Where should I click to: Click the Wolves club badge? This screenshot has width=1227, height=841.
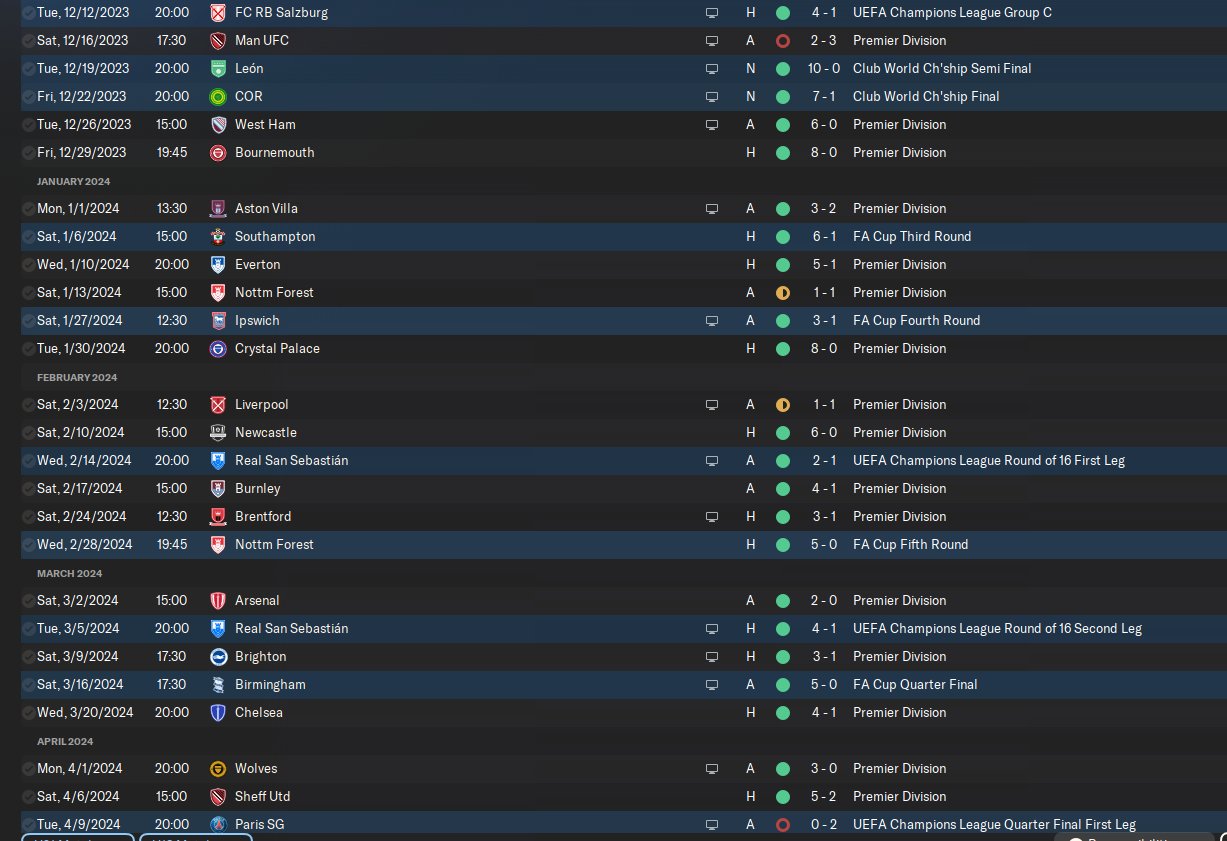[218, 769]
